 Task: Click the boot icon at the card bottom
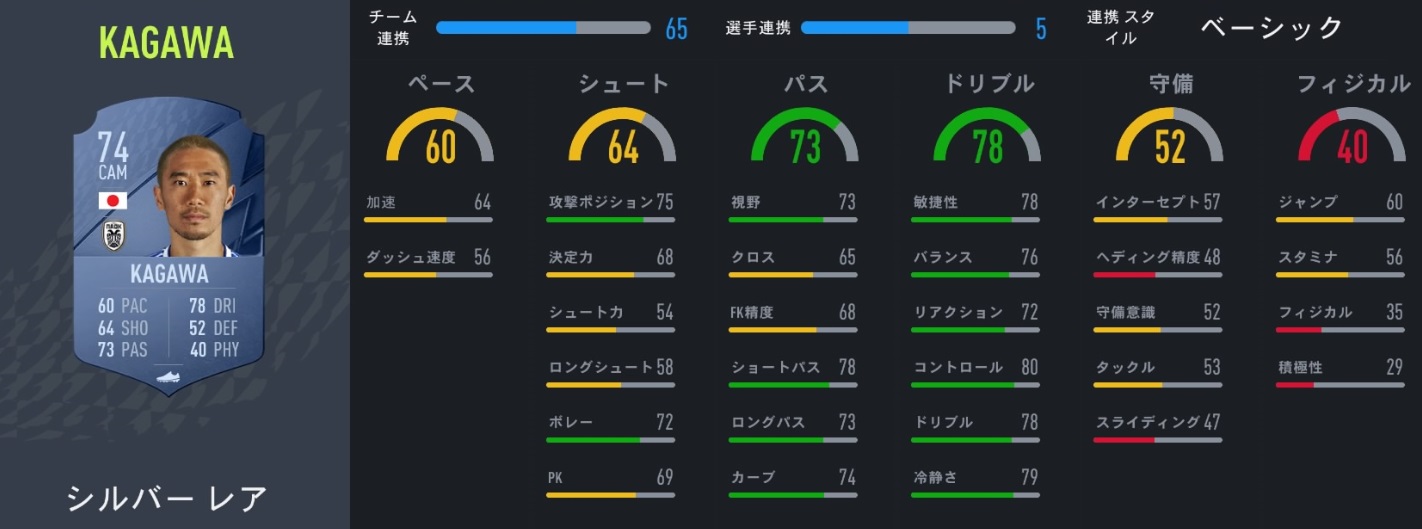[167, 377]
